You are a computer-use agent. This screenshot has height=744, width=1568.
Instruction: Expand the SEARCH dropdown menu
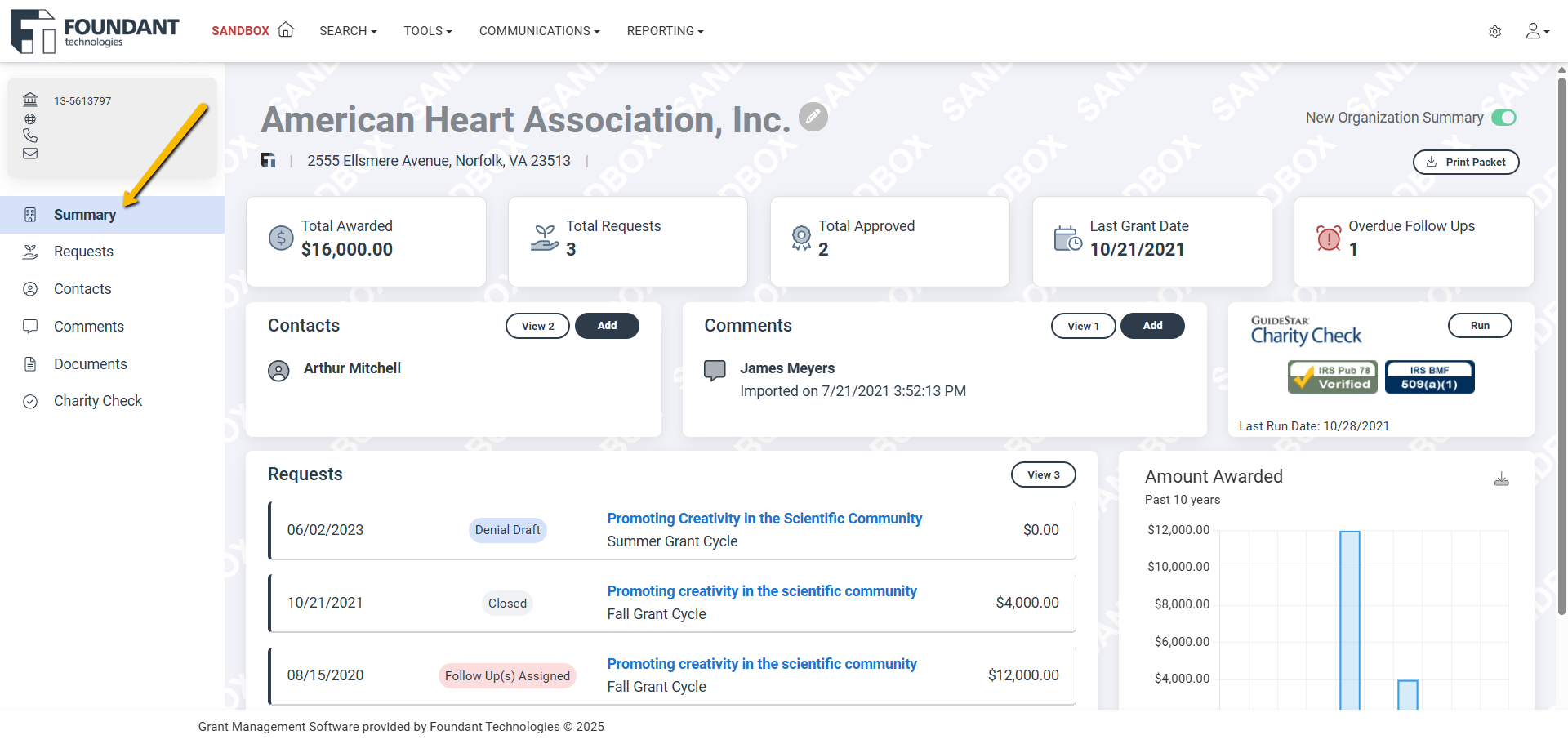pos(348,31)
